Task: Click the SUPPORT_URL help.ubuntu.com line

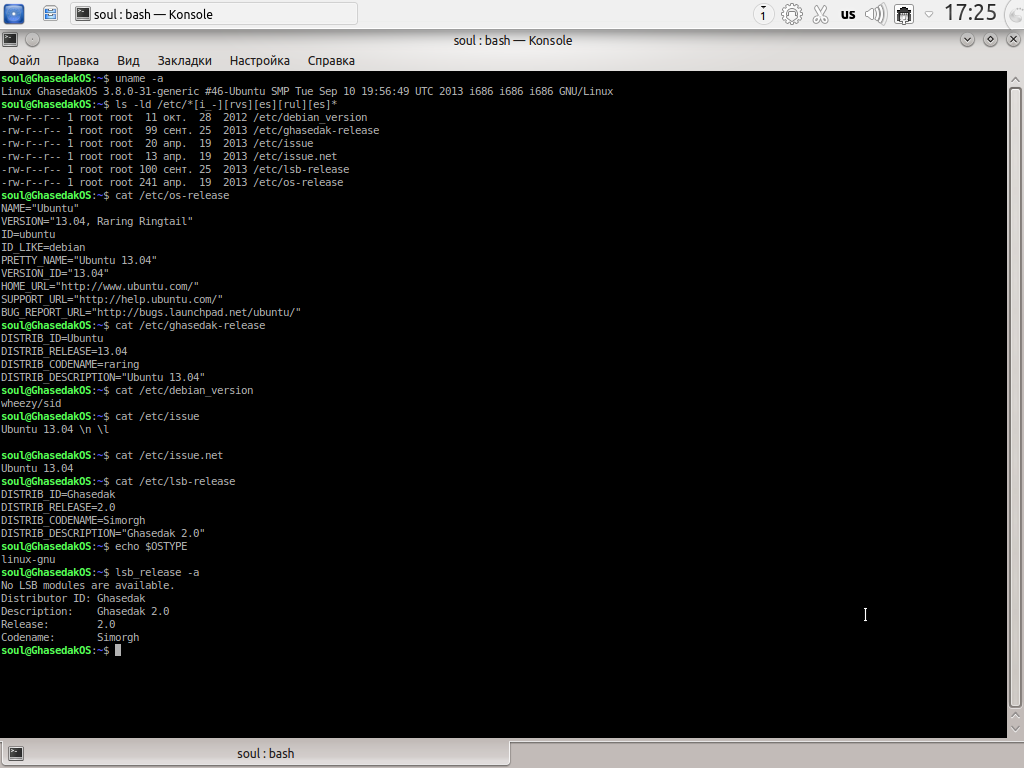Action: coord(112,300)
